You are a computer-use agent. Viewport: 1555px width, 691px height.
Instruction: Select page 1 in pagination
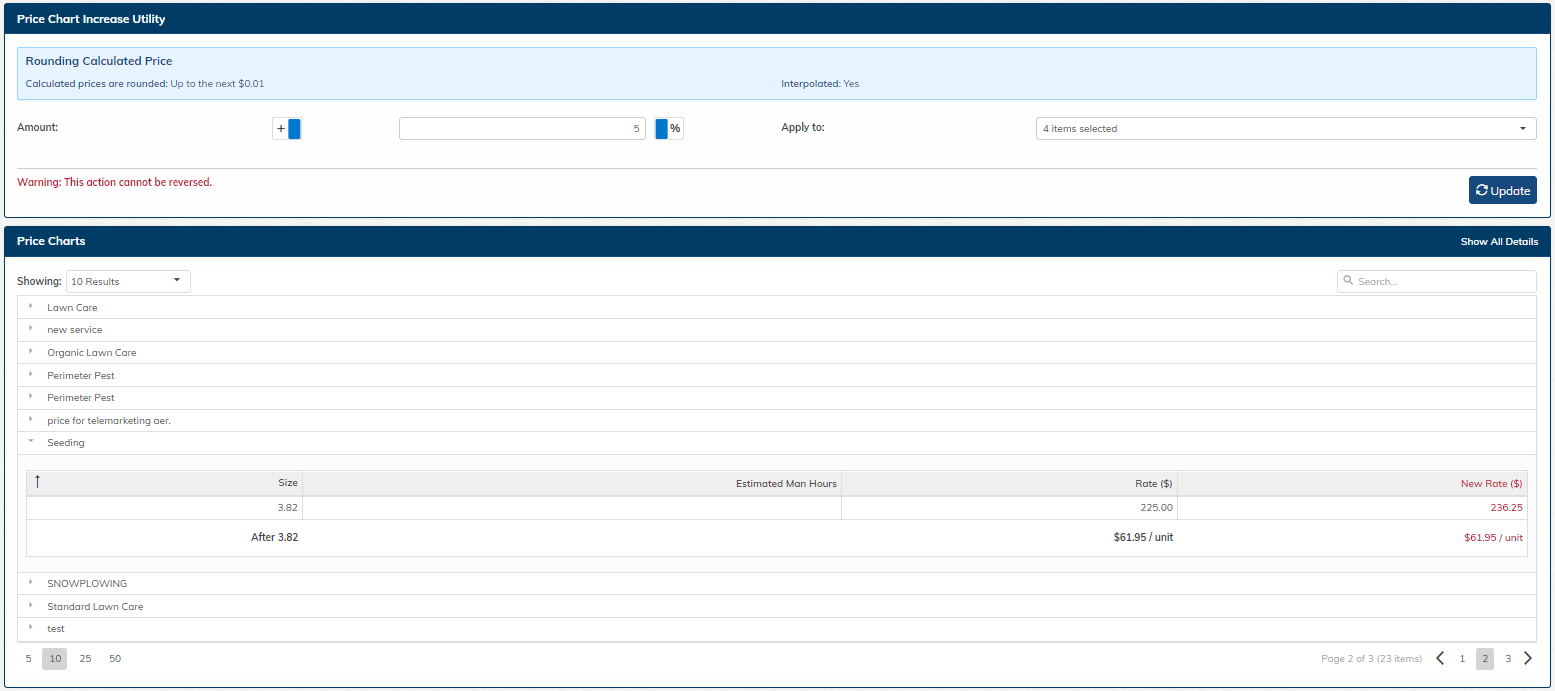click(x=1462, y=659)
